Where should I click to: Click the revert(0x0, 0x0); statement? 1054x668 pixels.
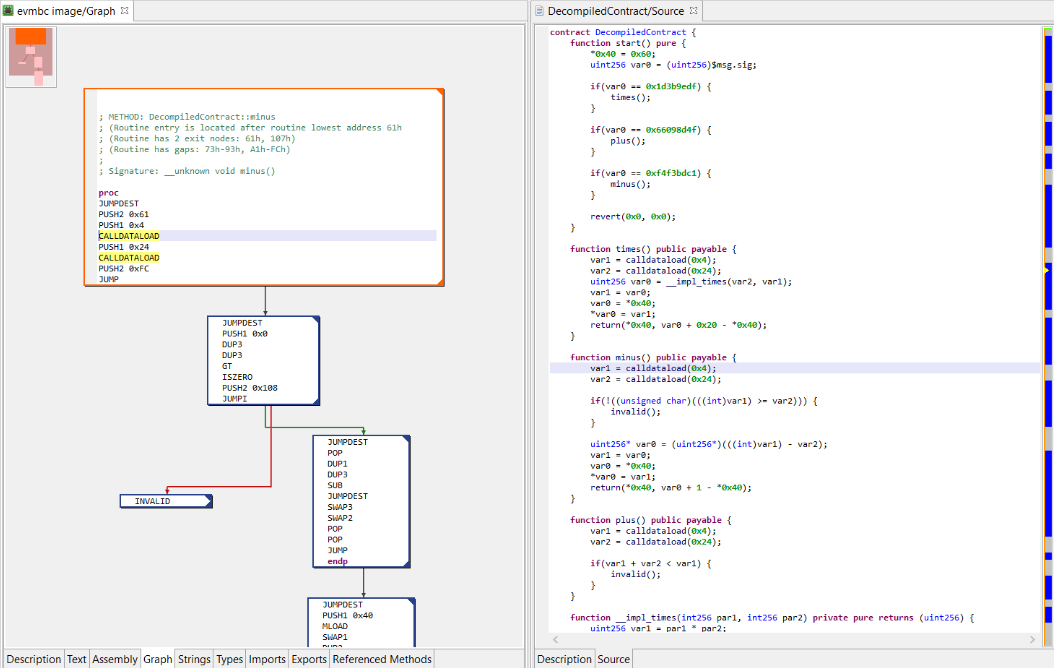point(633,216)
